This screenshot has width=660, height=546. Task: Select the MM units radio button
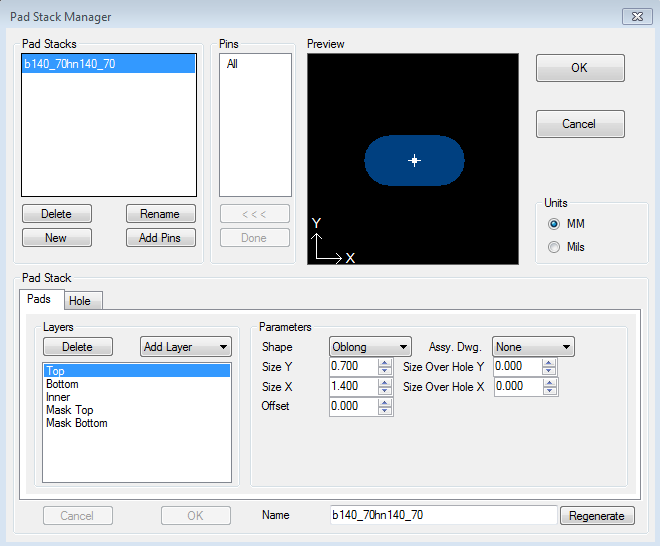coord(554,224)
